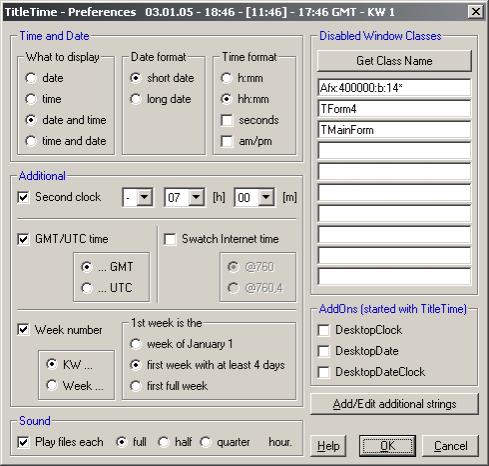Confirm settings with the OK button

point(387,446)
